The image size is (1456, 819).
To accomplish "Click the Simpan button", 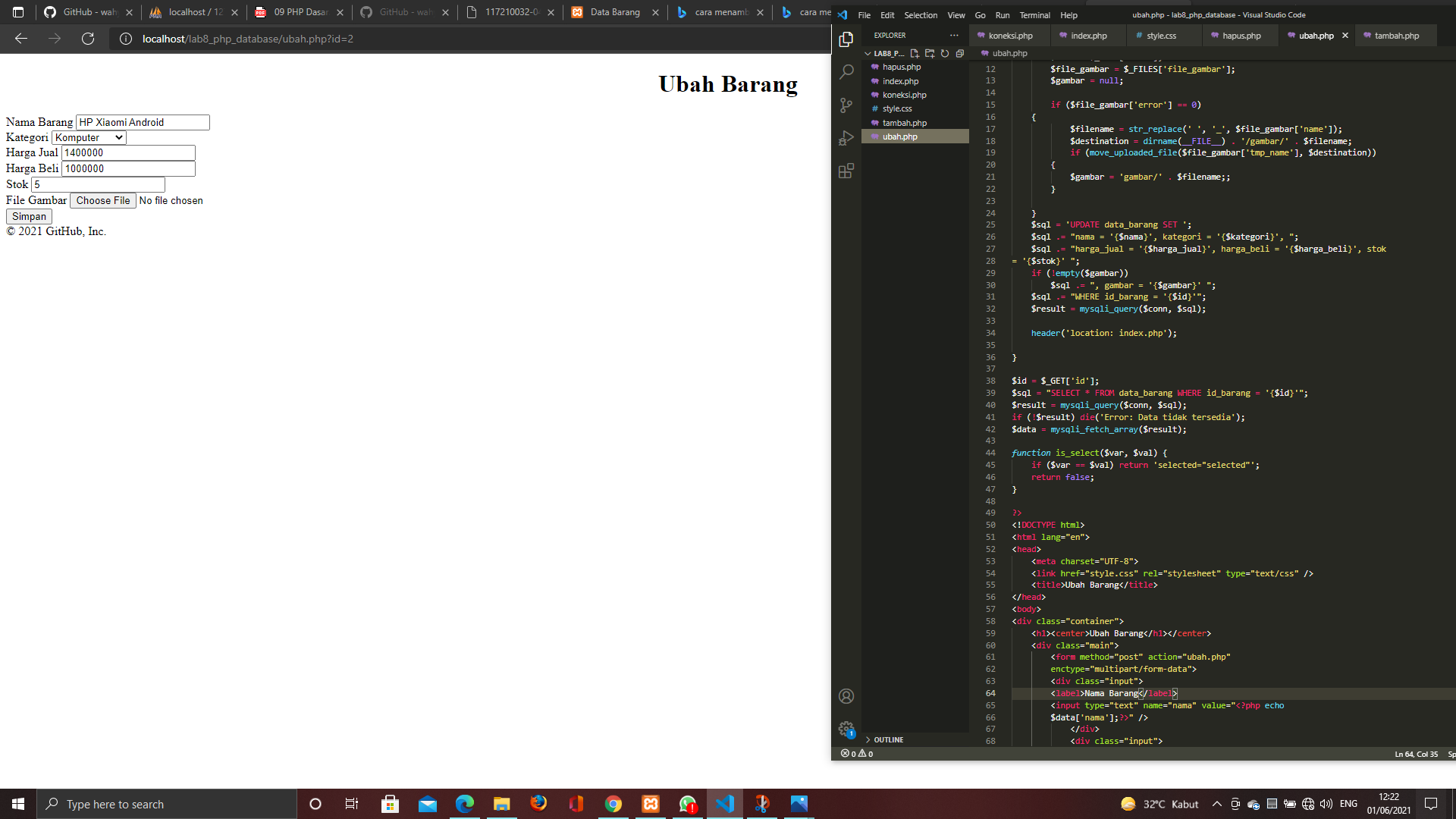I will click(28, 216).
